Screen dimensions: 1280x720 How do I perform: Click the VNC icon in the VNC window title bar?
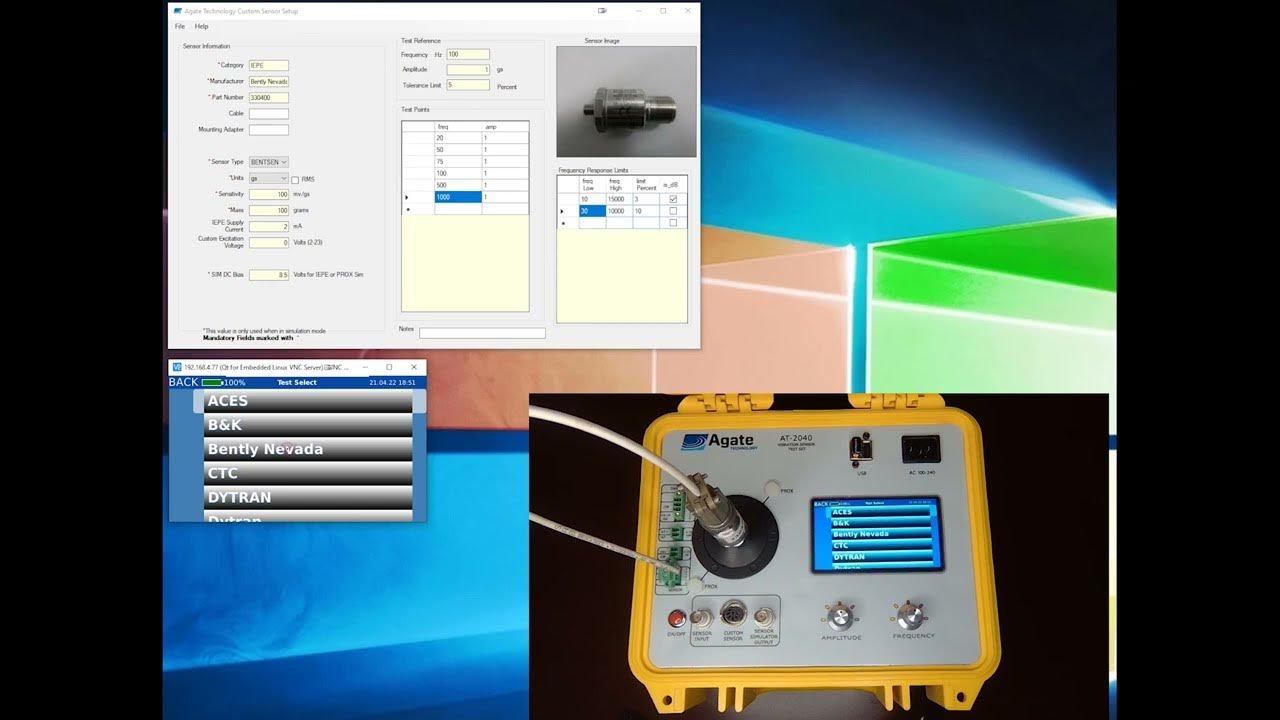tap(177, 367)
